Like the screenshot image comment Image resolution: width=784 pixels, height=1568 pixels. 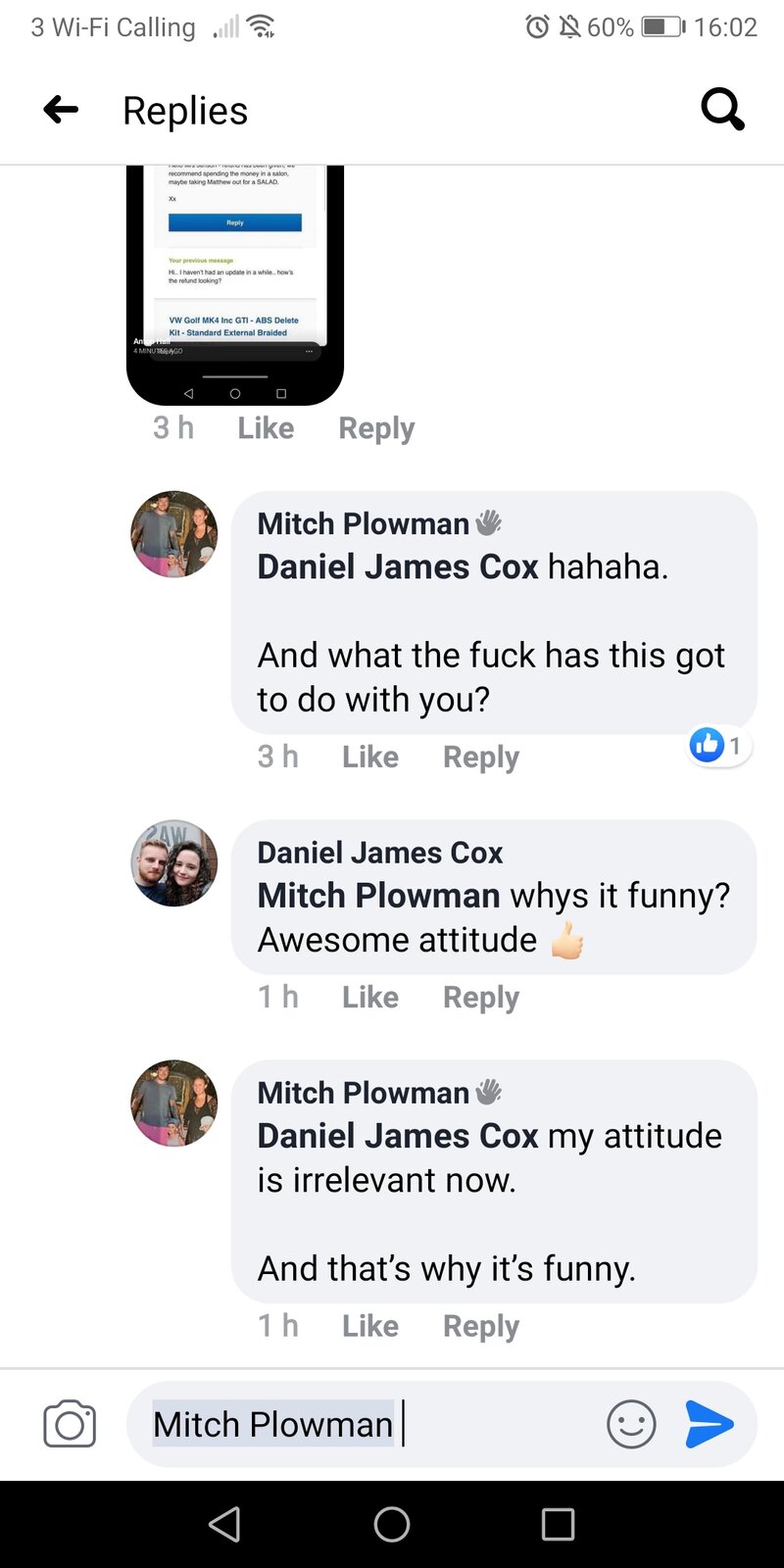coord(266,428)
